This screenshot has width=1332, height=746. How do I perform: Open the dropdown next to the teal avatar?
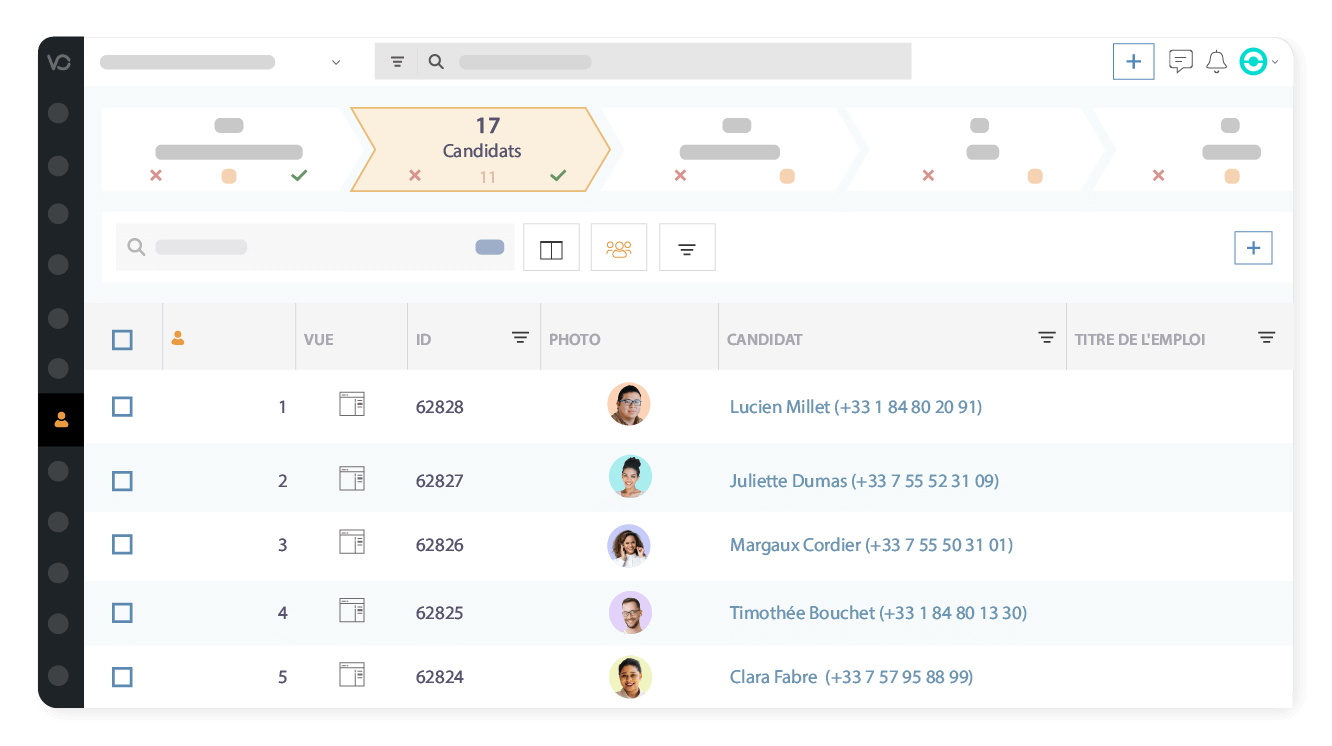[x=1274, y=62]
